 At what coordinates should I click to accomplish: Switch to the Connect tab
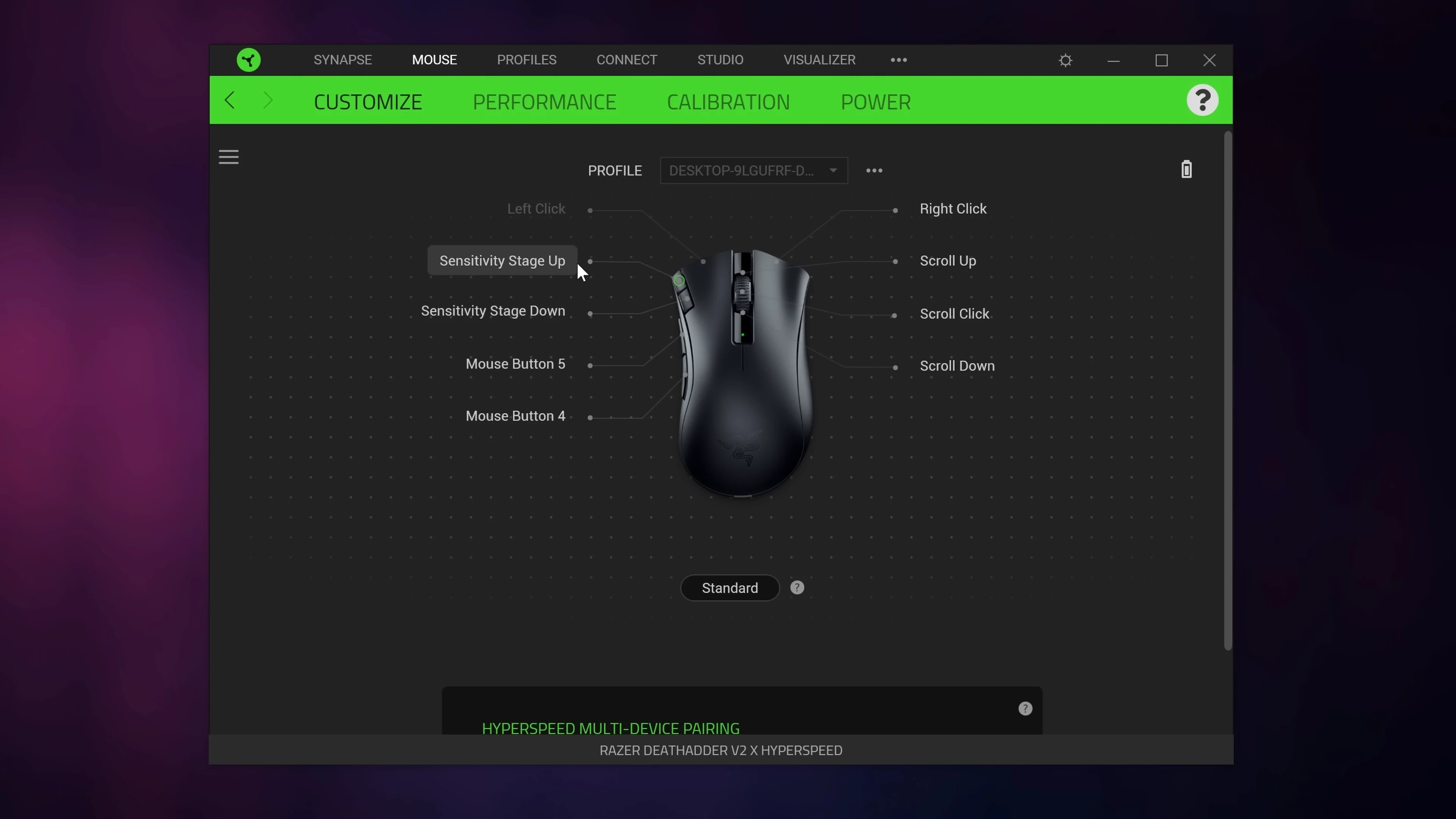tap(627, 60)
